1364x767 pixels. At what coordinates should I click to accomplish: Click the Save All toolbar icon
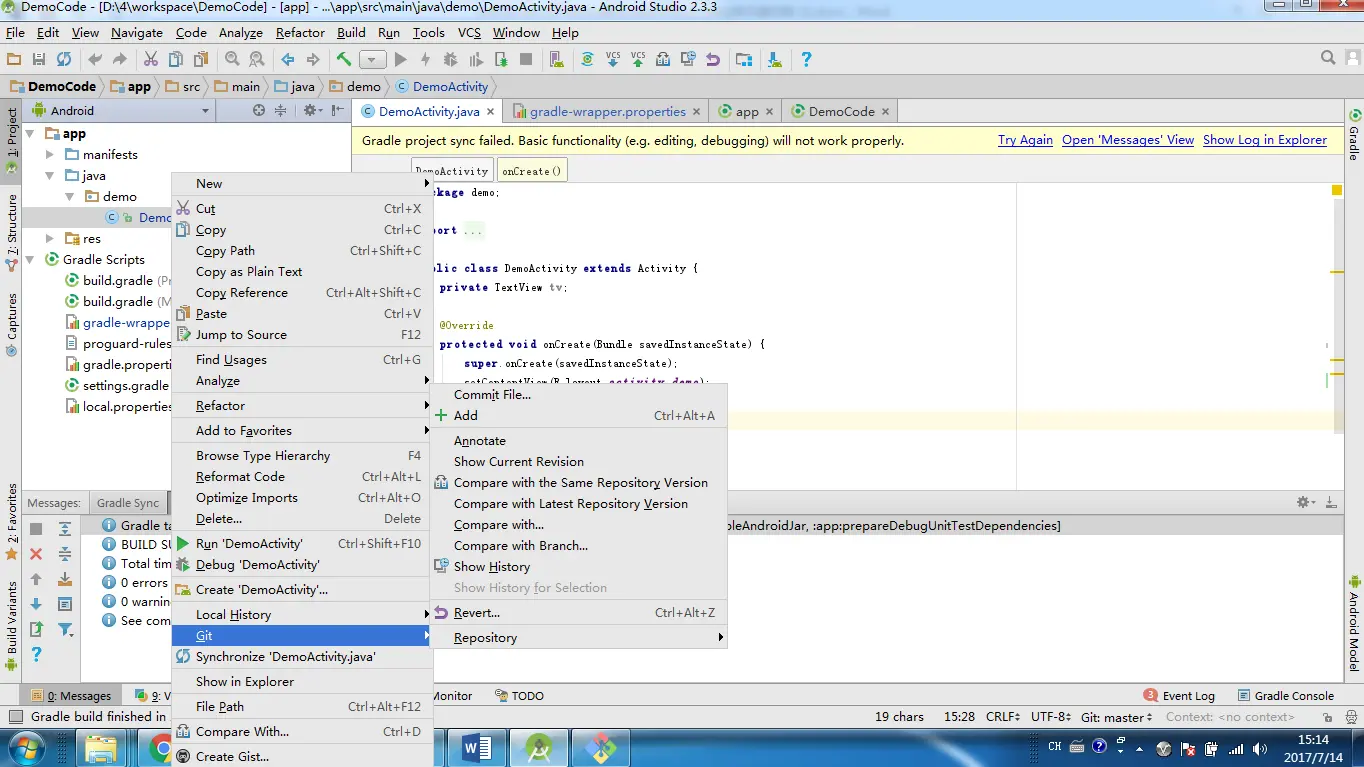[39, 59]
